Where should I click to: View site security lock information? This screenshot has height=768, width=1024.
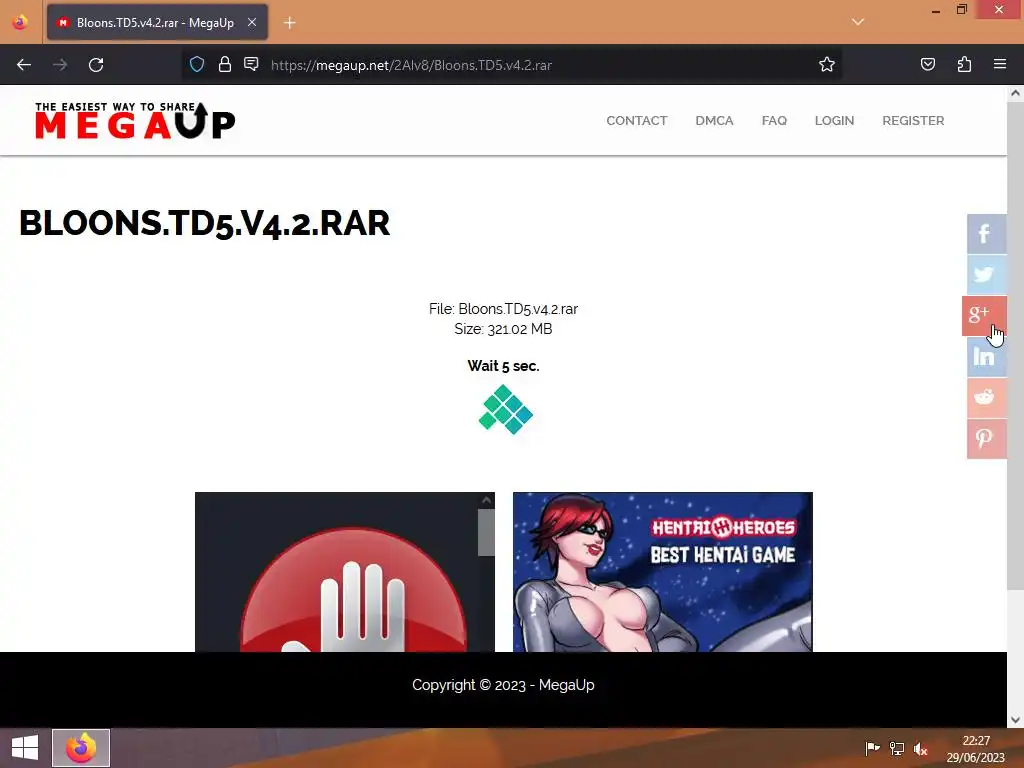pyautogui.click(x=225, y=65)
